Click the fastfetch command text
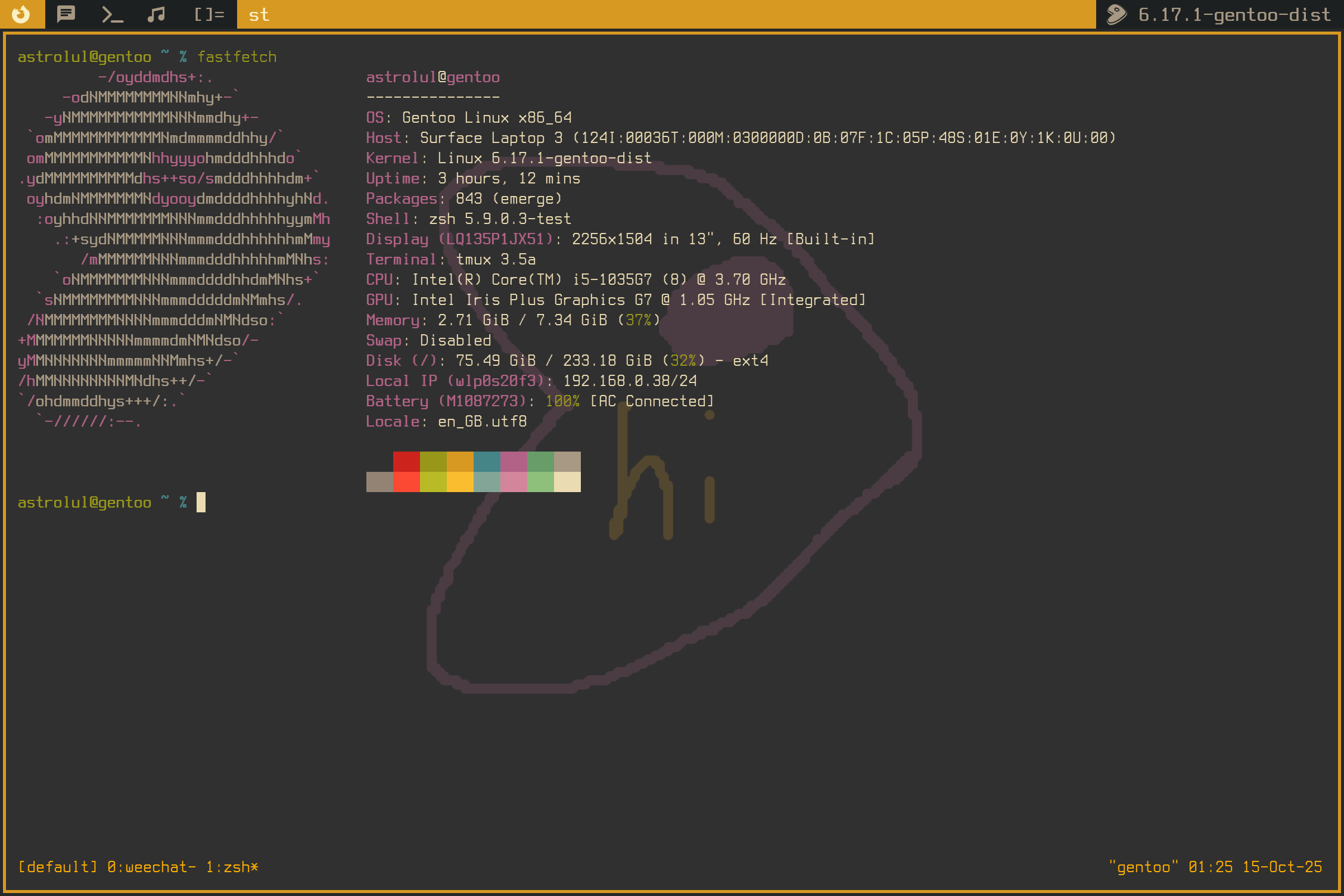The width and height of the screenshot is (1344, 896). coord(237,57)
